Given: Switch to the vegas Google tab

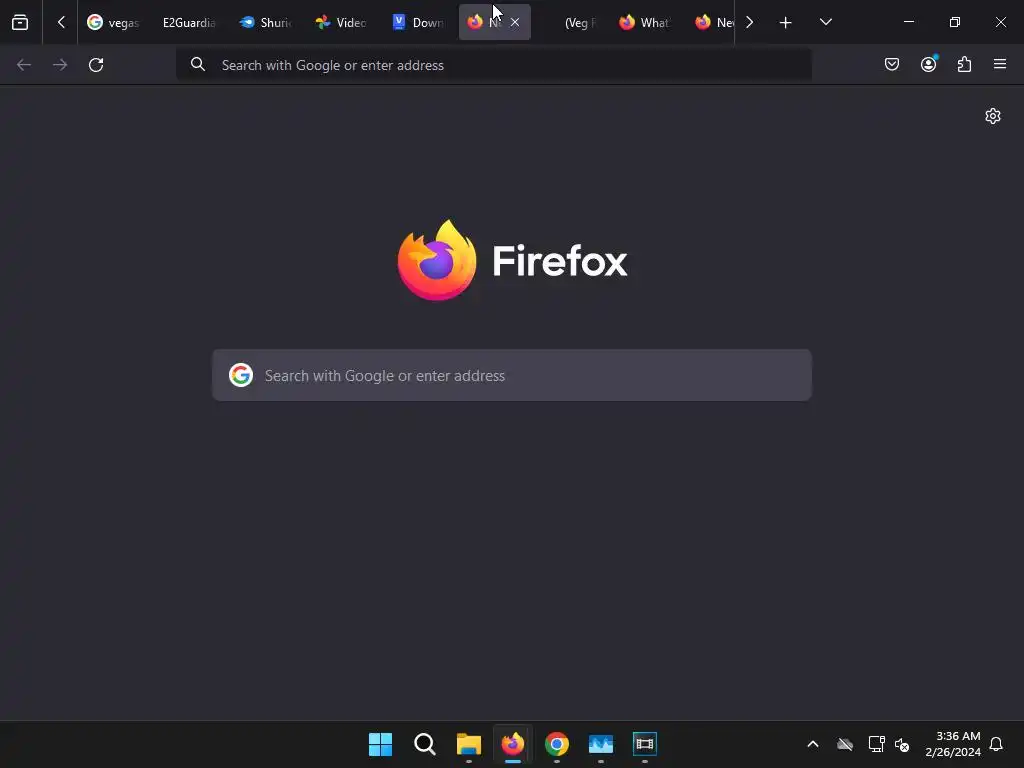Looking at the screenshot, I should click(114, 23).
